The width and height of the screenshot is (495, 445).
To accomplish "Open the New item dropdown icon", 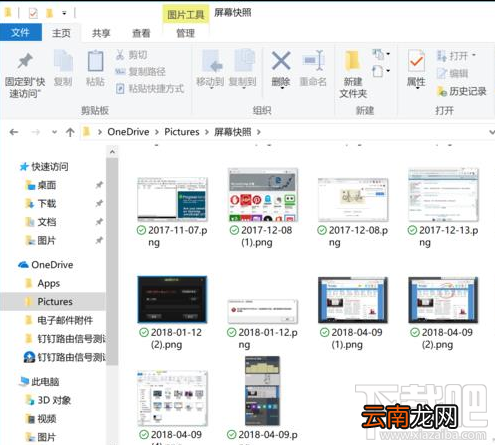I will [x=381, y=54].
